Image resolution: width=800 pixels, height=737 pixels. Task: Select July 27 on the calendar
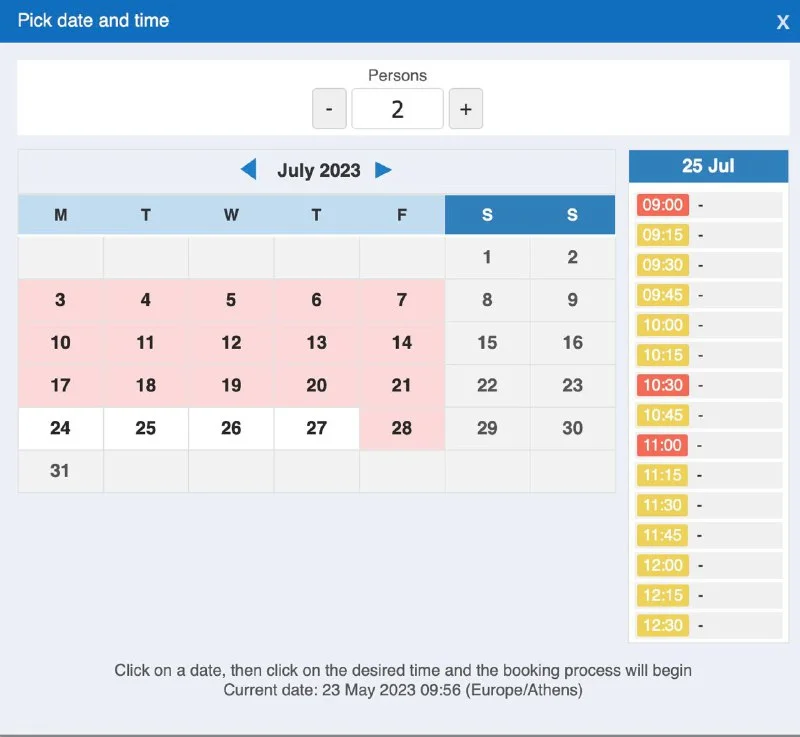point(316,428)
